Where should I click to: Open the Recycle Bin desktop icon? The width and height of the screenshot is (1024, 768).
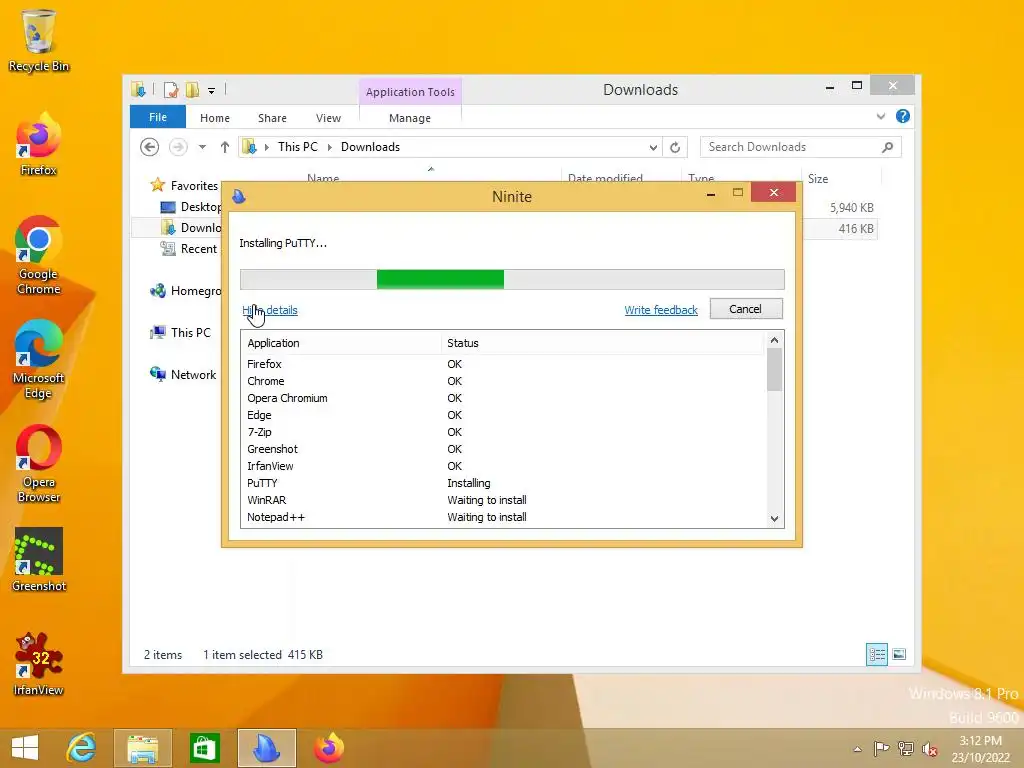pos(39,40)
